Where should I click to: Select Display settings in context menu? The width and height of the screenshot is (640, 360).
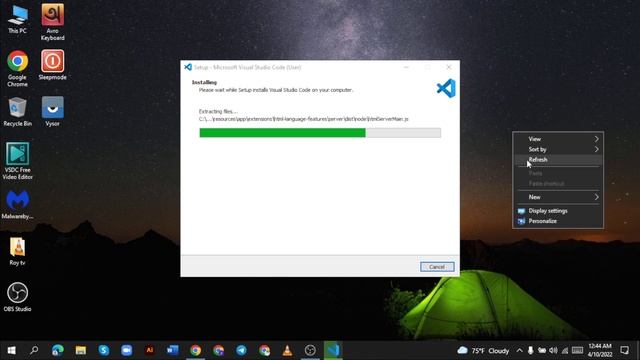tap(558, 211)
